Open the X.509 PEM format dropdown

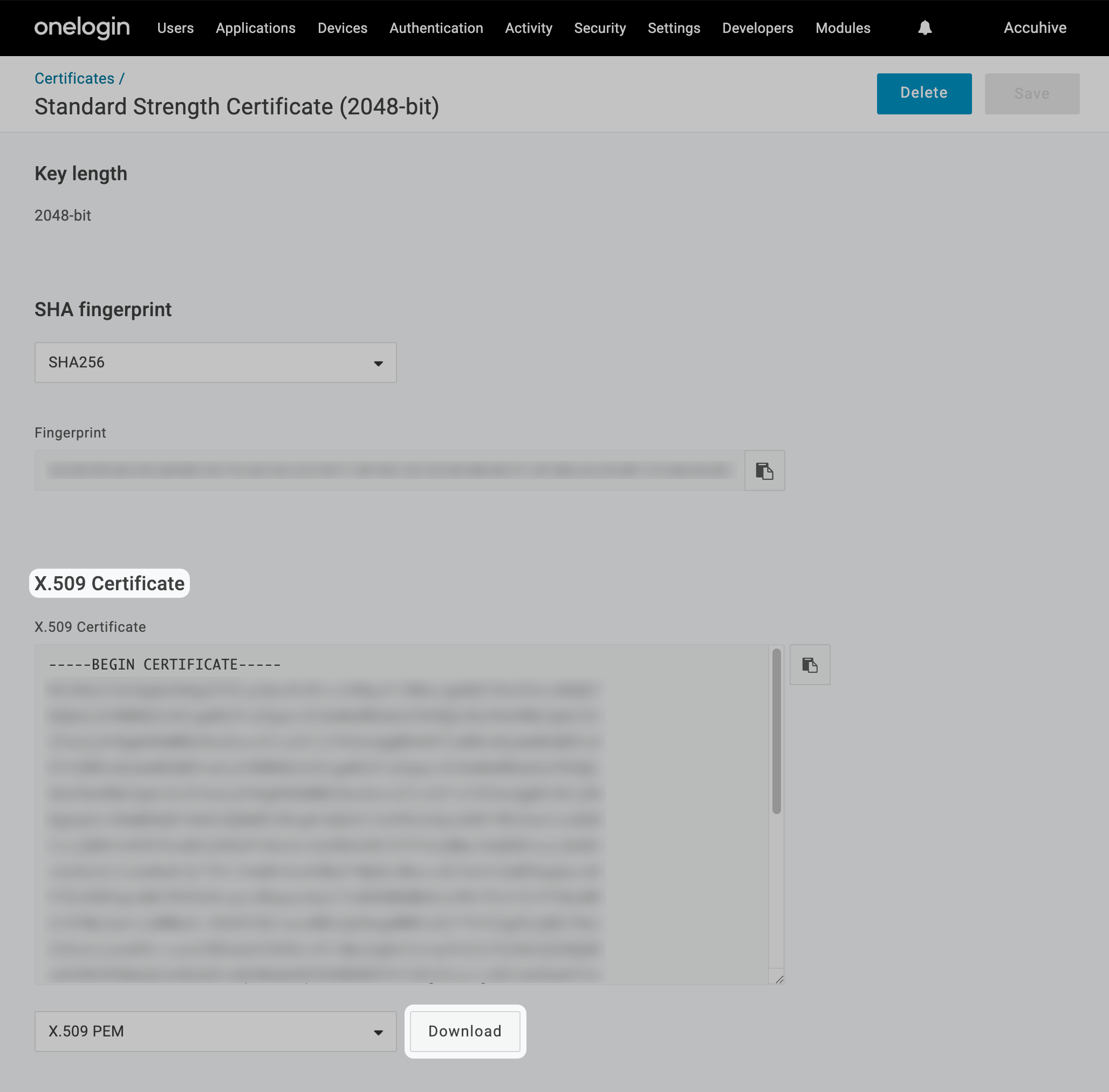[216, 1031]
